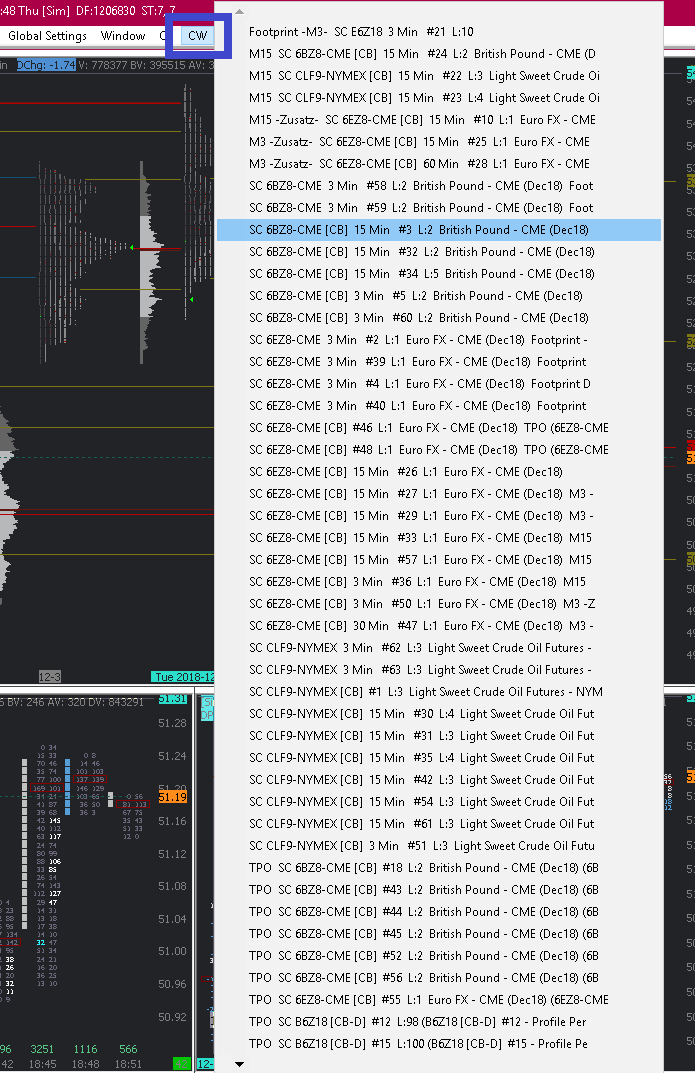This screenshot has height=1073, width=695.
Task: Select SC 6EZ8-CME 15 Min #29 M3
Action: tap(439, 515)
